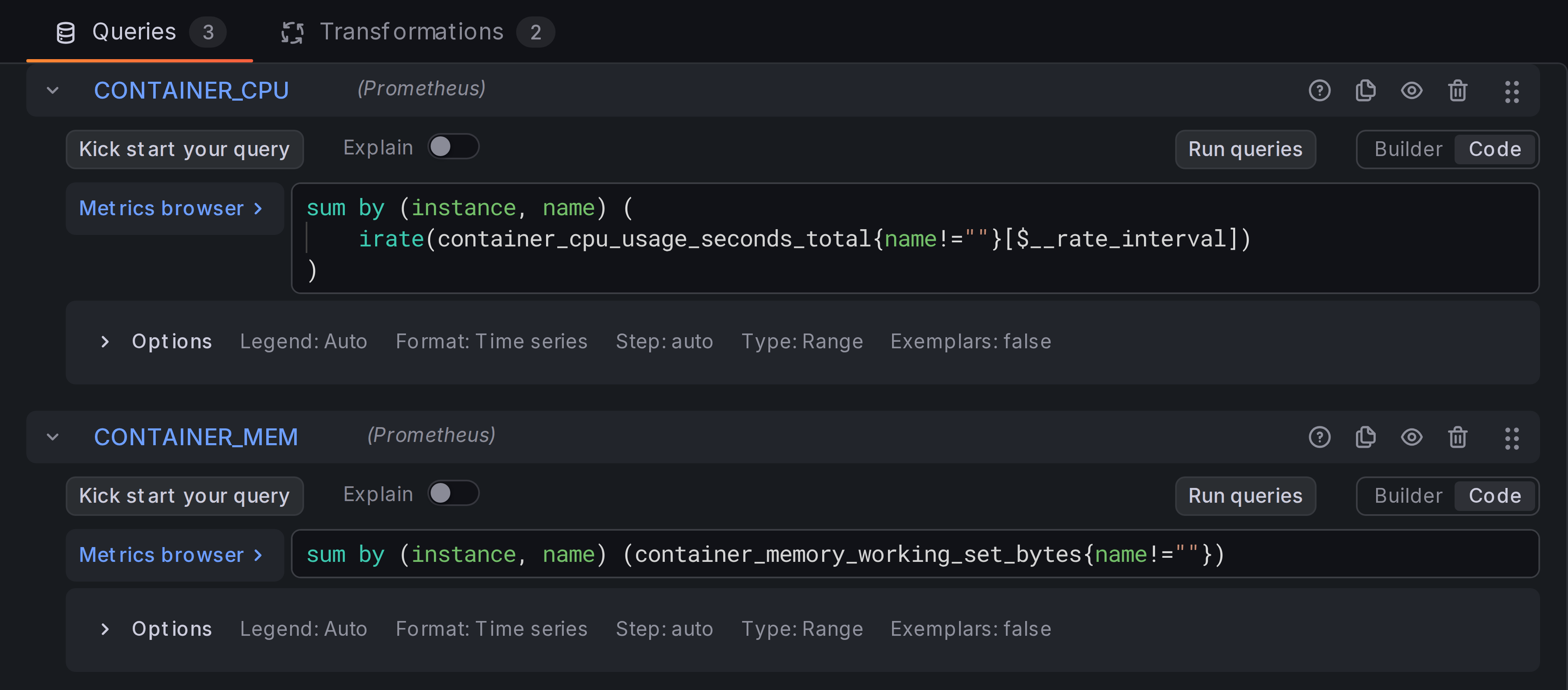1568x690 pixels.
Task: Select Code mode for CONTAINER_CPU
Action: (x=1494, y=149)
